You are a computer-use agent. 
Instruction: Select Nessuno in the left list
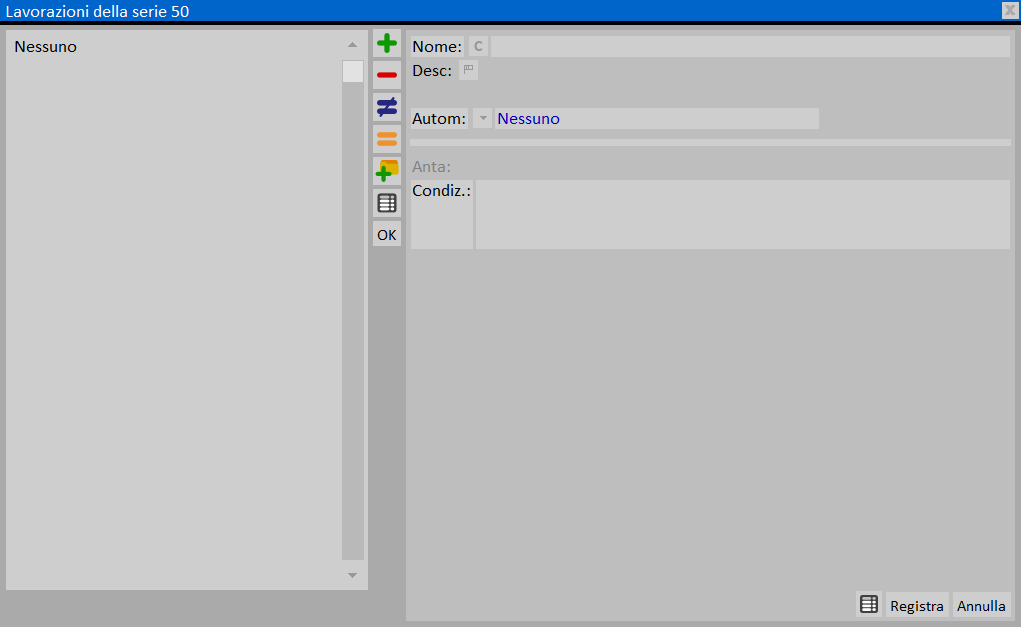(x=46, y=47)
